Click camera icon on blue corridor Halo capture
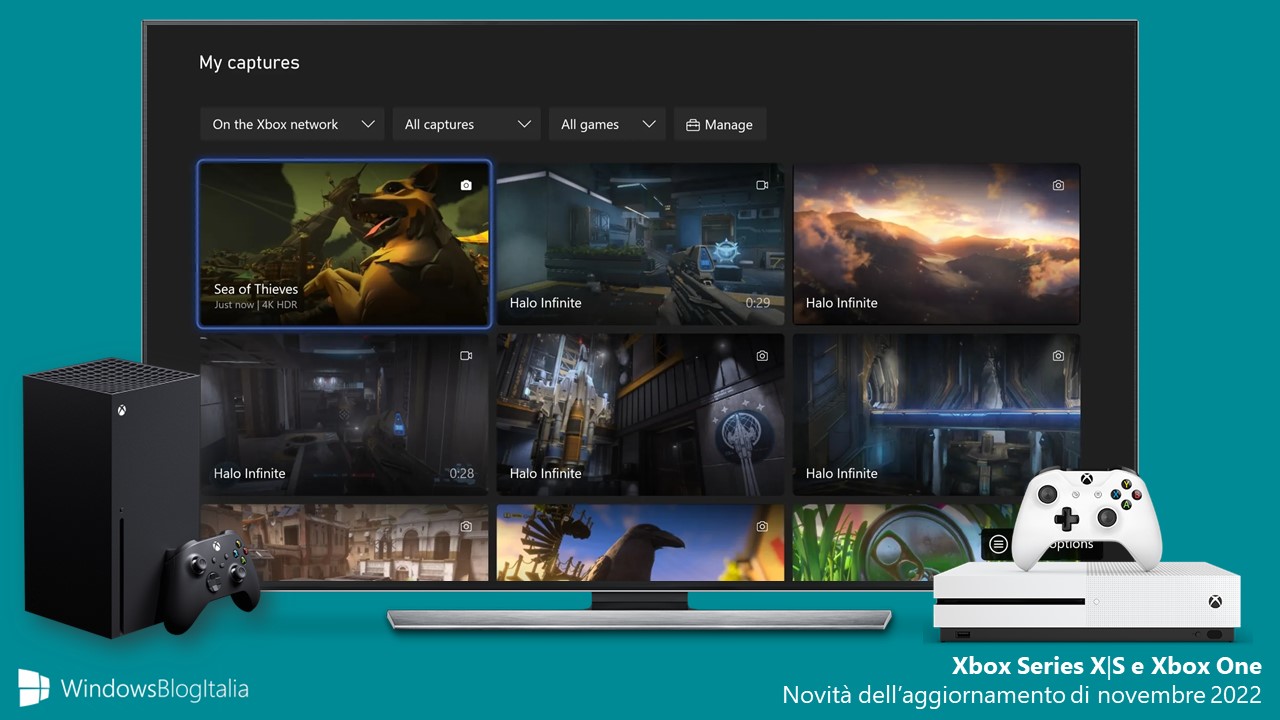1280x720 pixels. [x=1058, y=356]
